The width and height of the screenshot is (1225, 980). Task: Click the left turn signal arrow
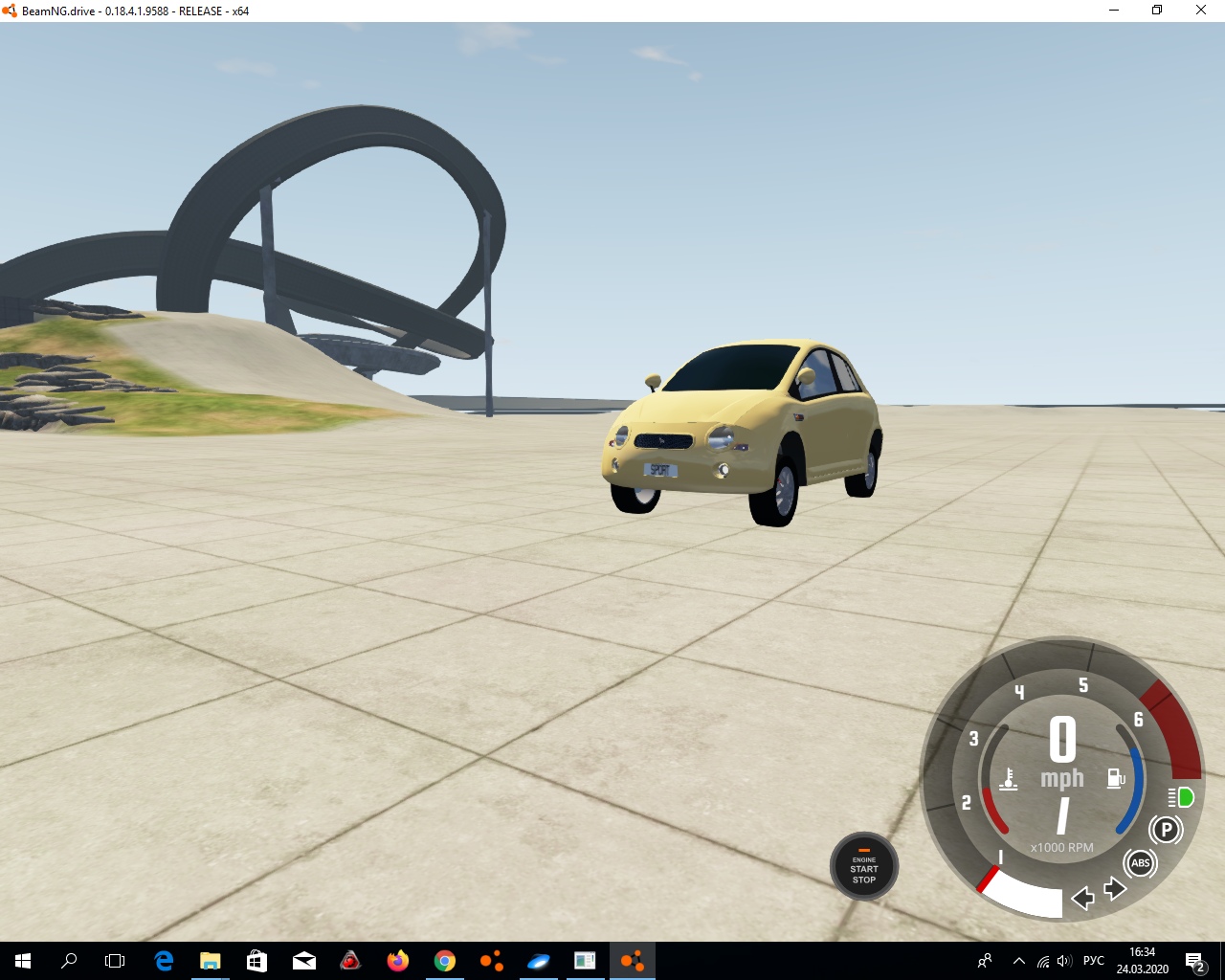tap(1082, 898)
